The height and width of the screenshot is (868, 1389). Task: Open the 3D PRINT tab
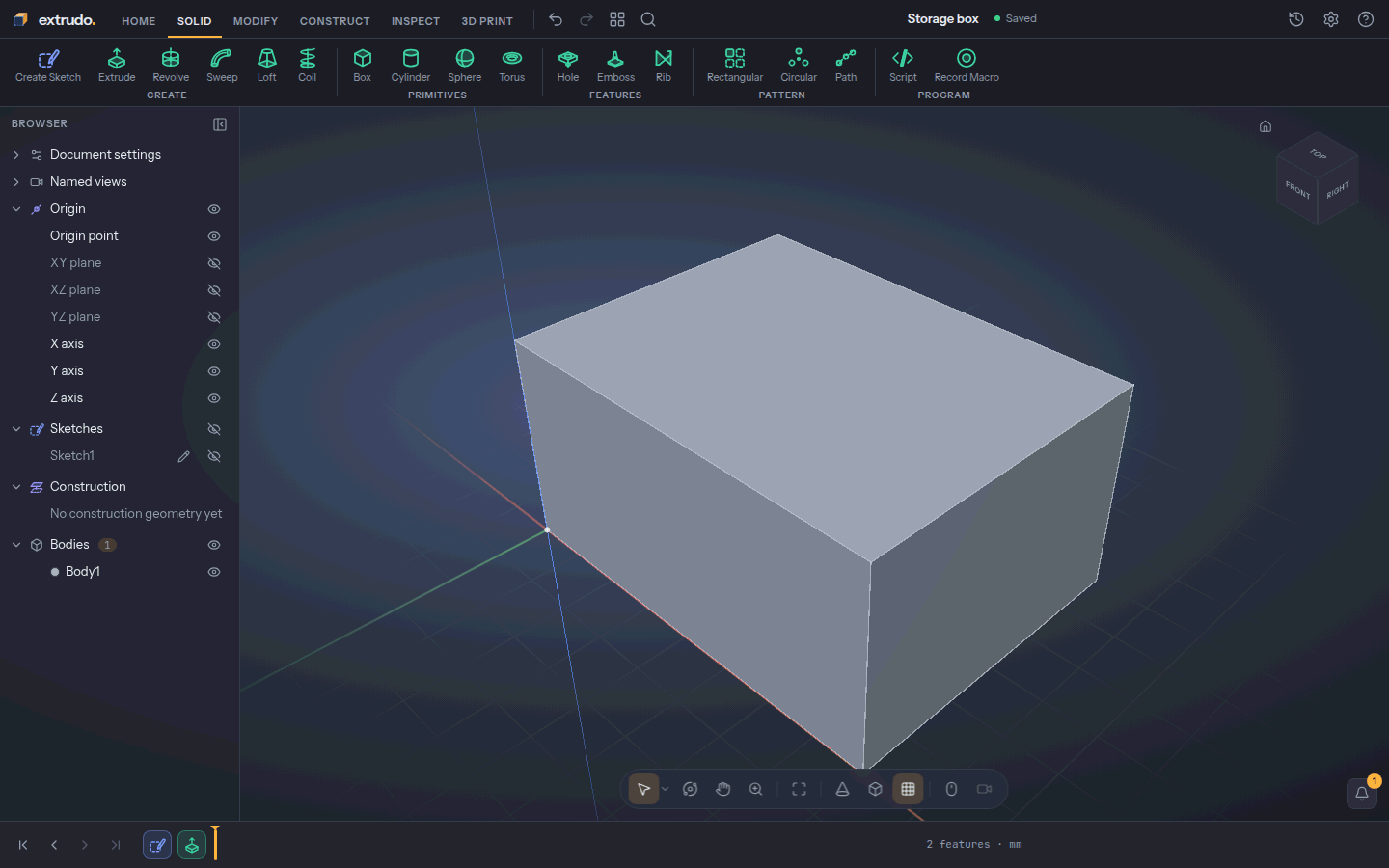(487, 21)
